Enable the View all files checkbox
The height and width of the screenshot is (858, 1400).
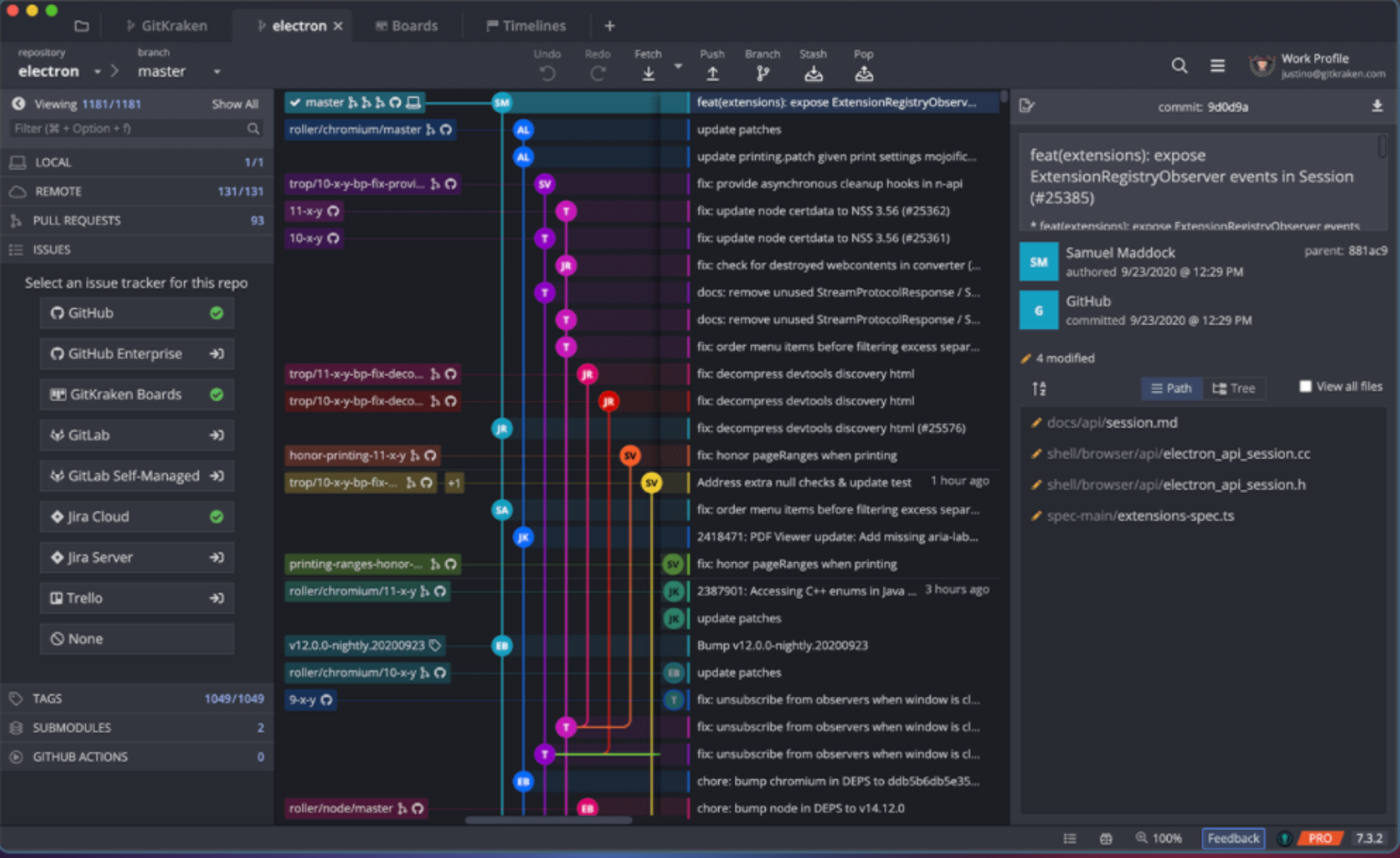1305,386
